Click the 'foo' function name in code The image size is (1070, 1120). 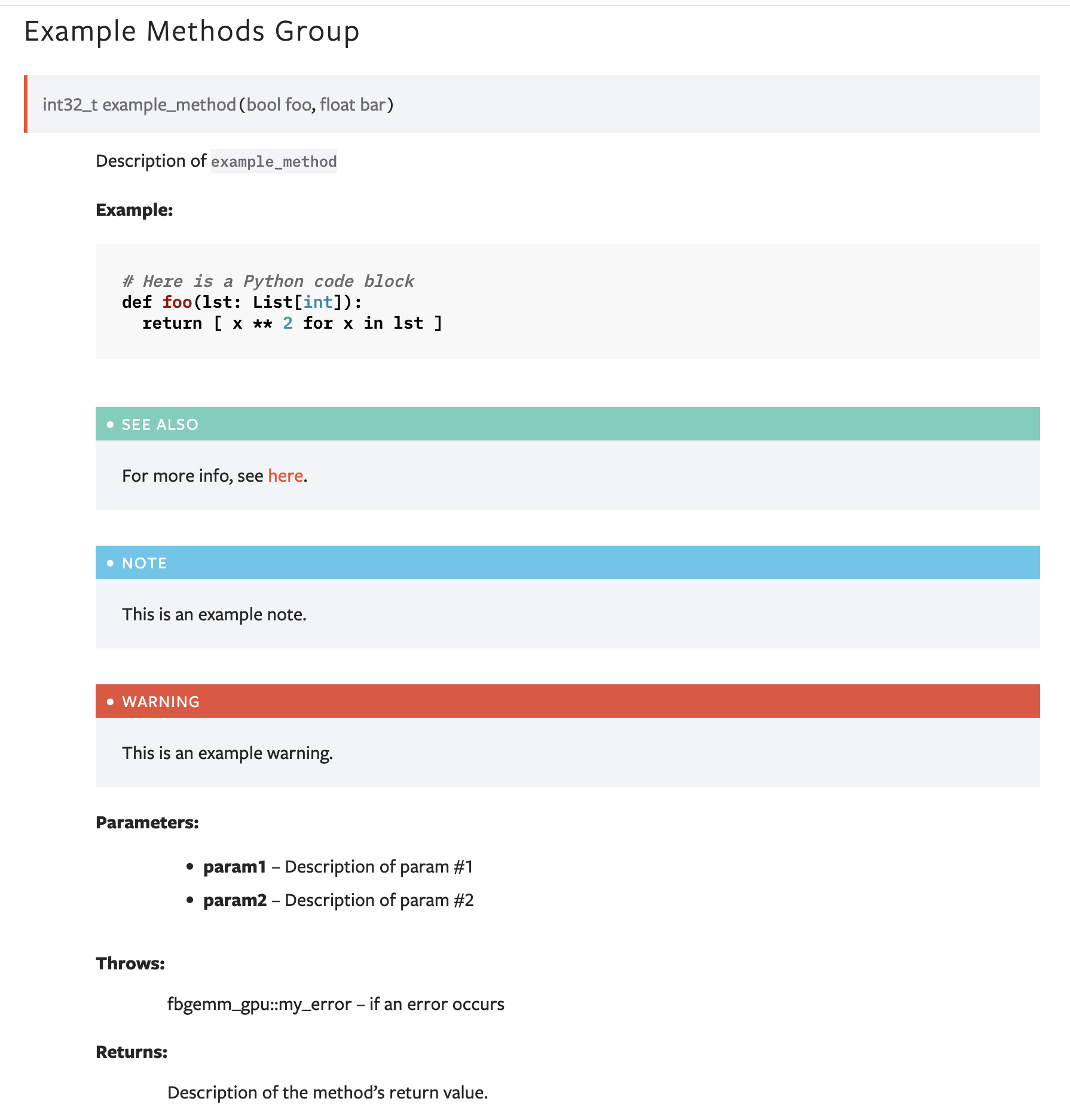point(177,302)
